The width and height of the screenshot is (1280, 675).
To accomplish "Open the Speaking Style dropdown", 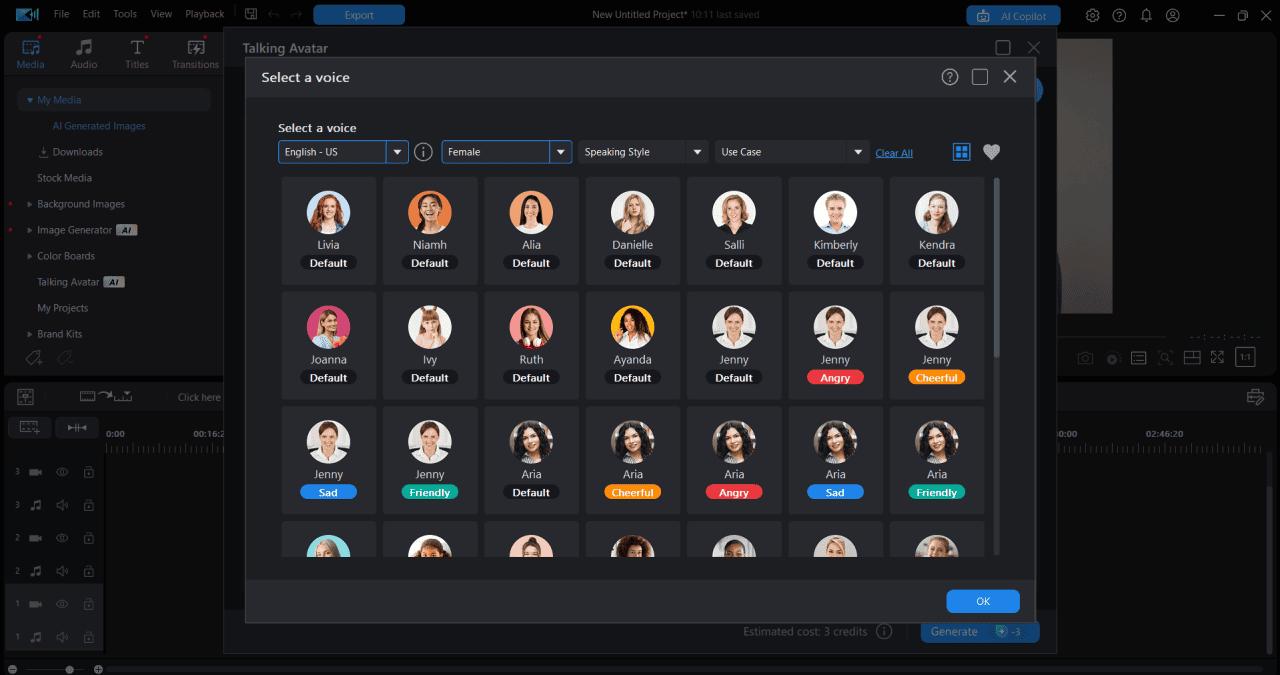I will pyautogui.click(x=643, y=152).
